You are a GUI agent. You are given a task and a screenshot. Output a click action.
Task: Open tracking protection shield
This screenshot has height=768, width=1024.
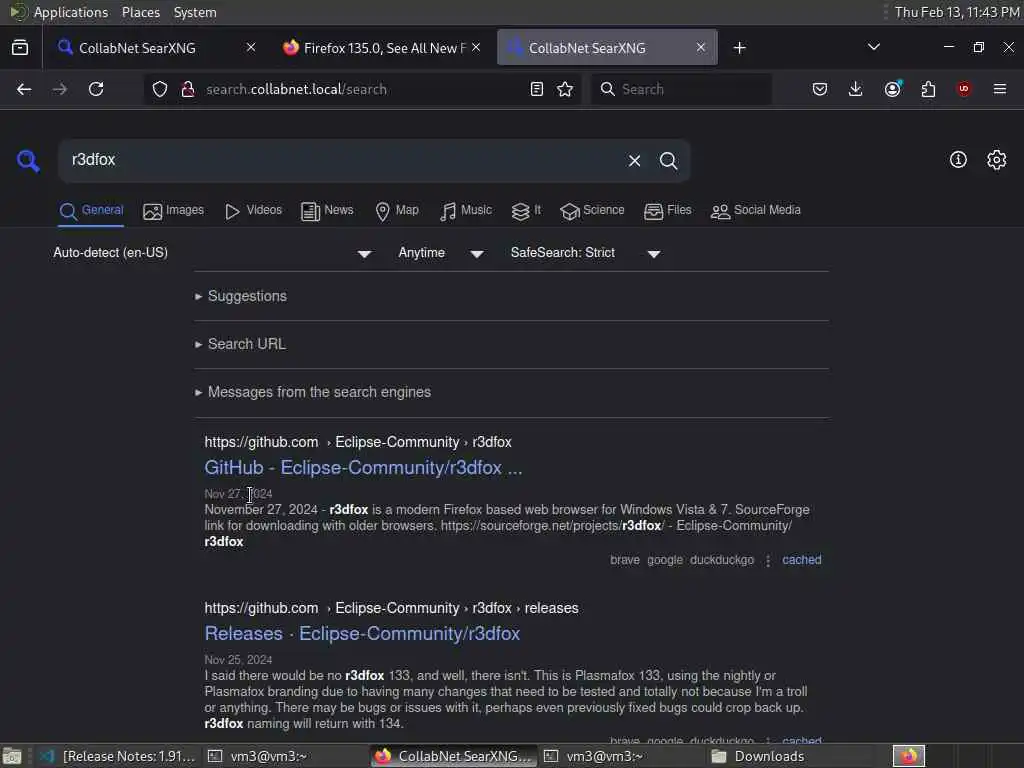[160, 89]
